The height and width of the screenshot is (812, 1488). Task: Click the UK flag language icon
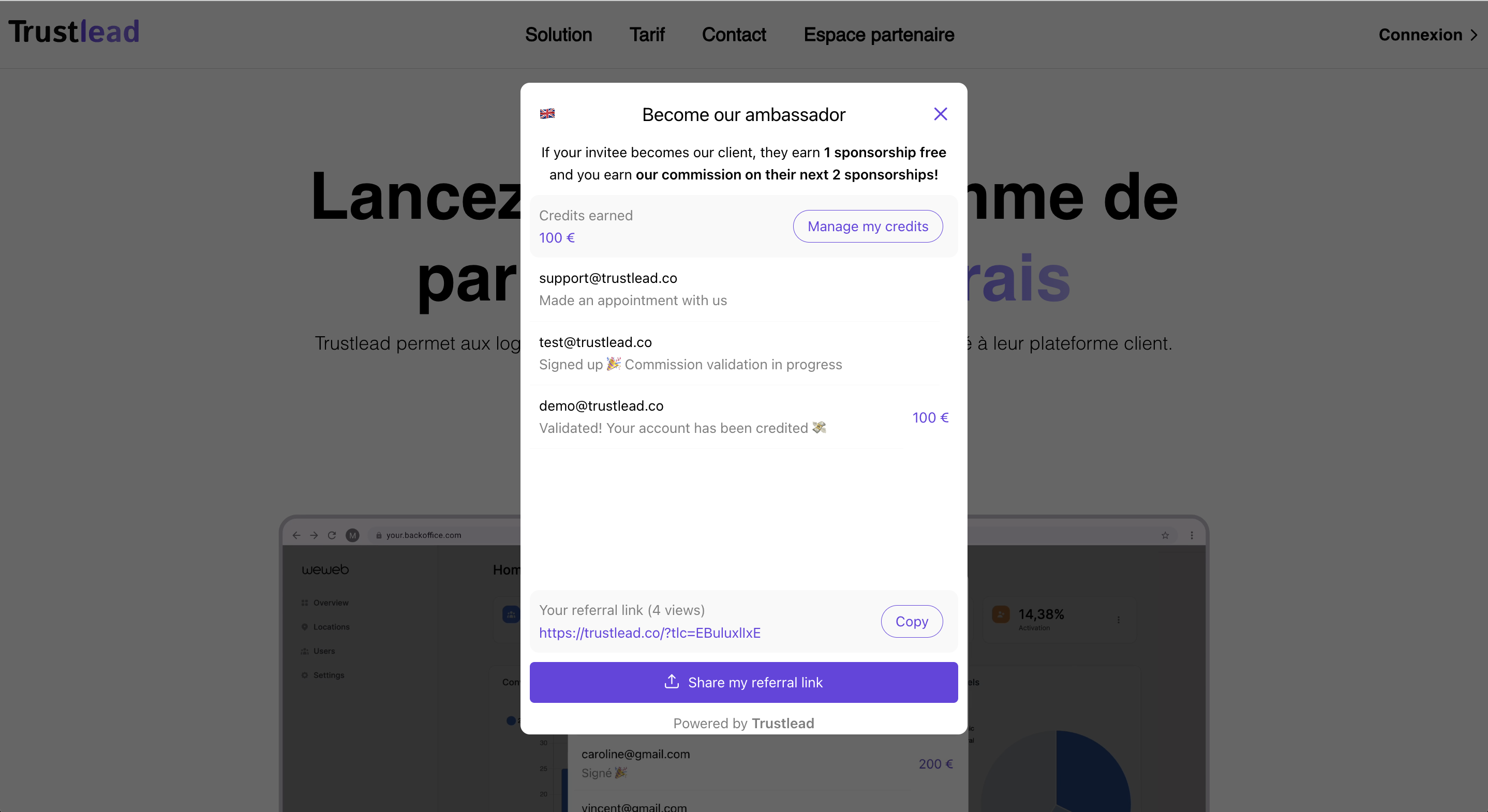(x=548, y=113)
